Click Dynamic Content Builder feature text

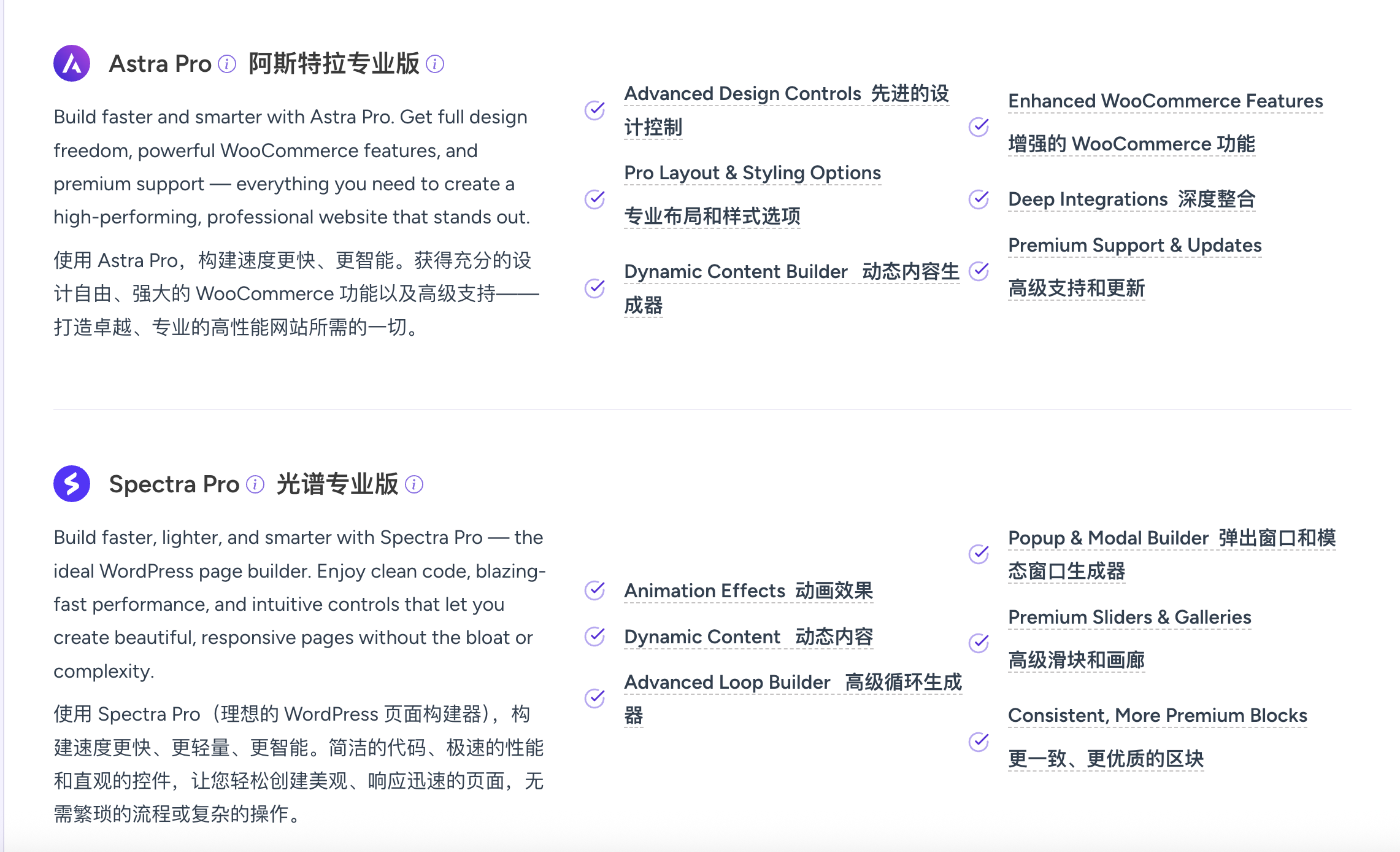pyautogui.click(x=791, y=288)
